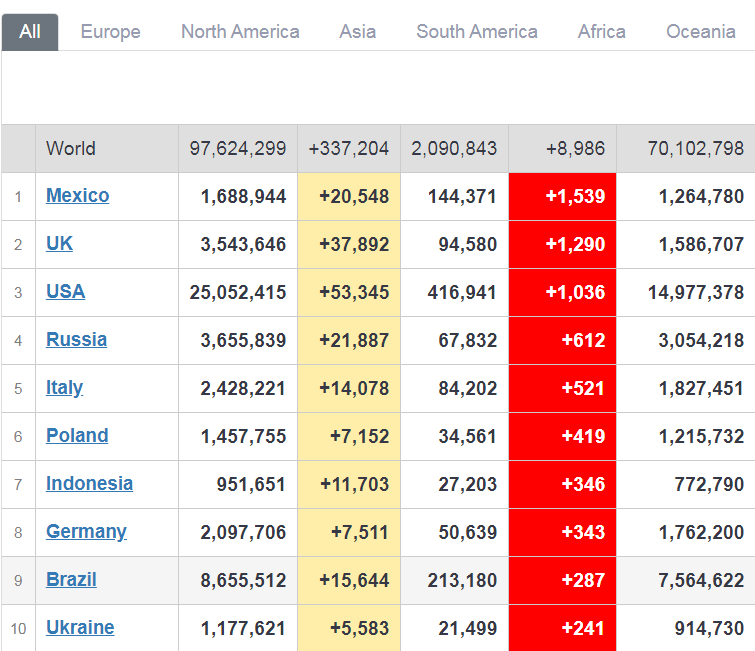Click Mexico's red +1,539 new deaths cell

coord(562,197)
